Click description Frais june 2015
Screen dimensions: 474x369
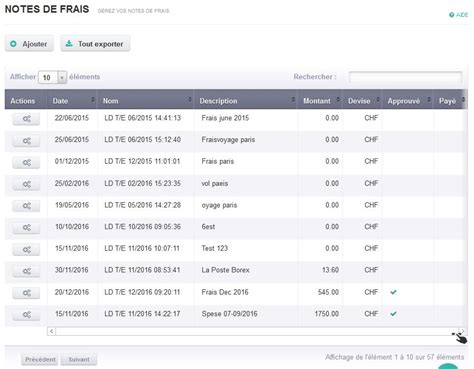click(225, 118)
